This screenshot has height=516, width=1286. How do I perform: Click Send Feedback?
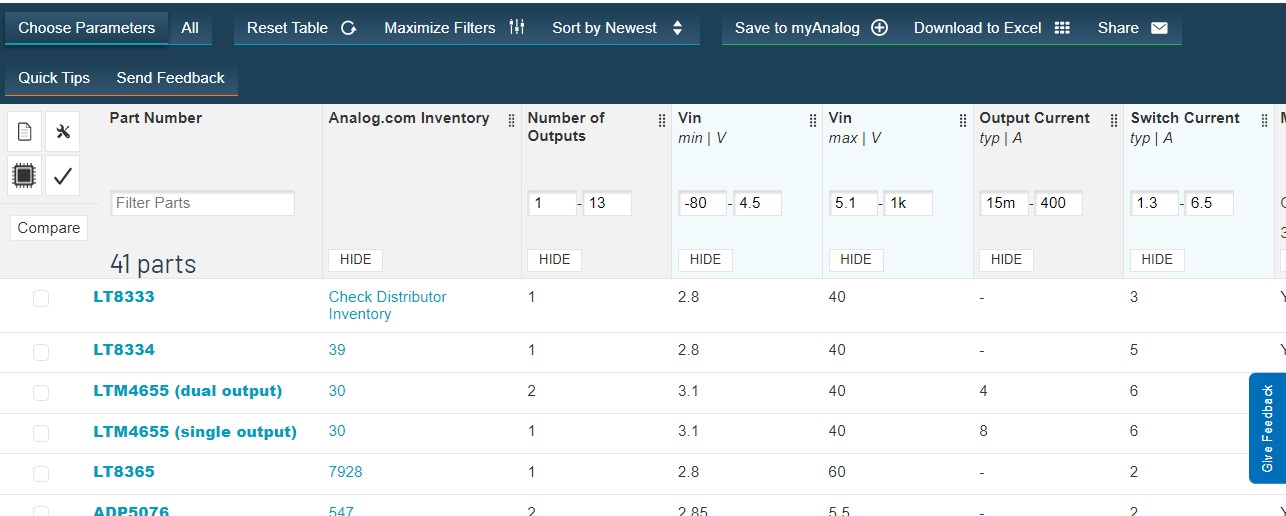click(171, 77)
